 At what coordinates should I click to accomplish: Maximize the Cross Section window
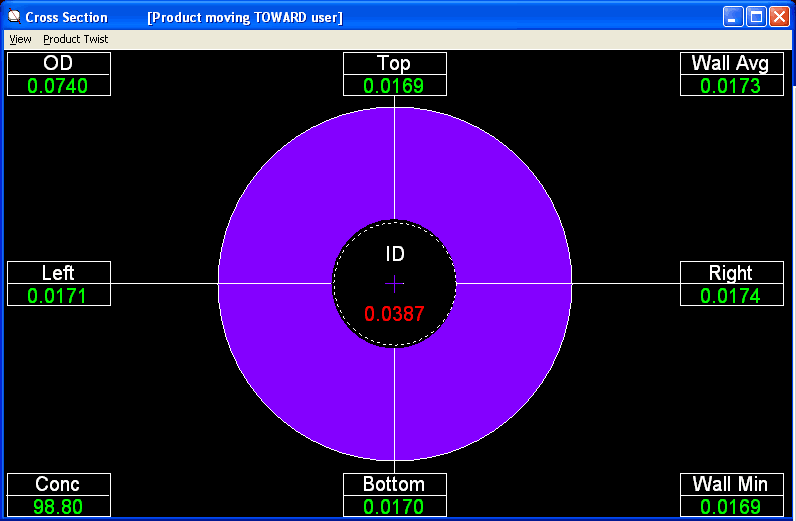pos(756,17)
